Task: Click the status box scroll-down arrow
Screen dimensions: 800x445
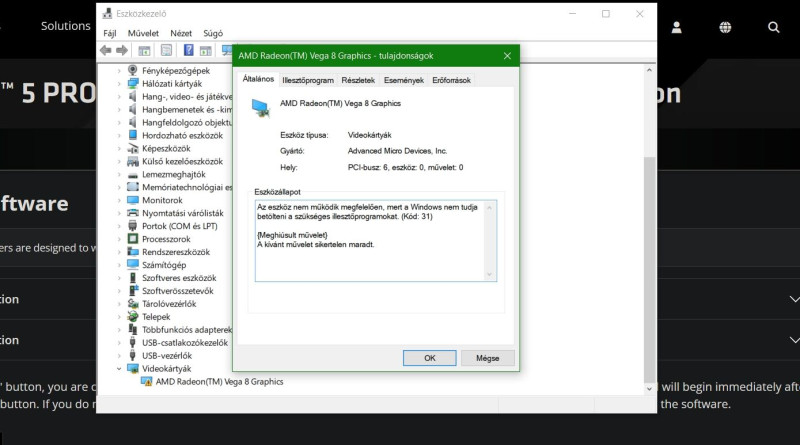Action: pyautogui.click(x=489, y=275)
